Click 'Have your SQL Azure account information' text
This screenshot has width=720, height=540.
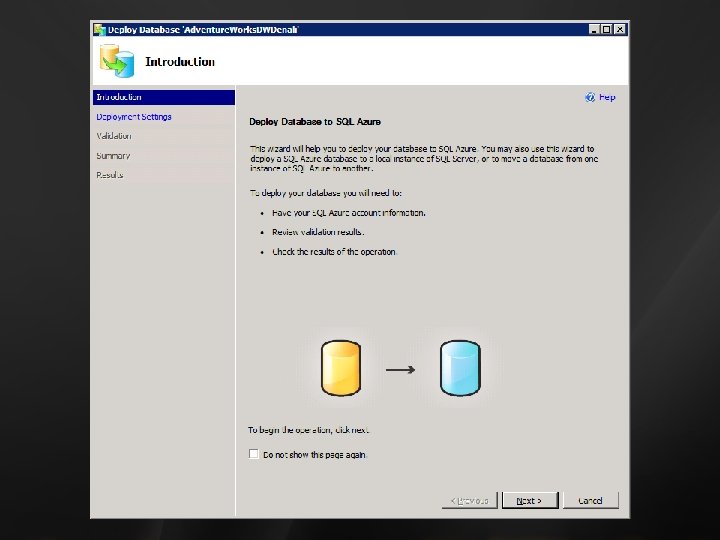tap(349, 213)
